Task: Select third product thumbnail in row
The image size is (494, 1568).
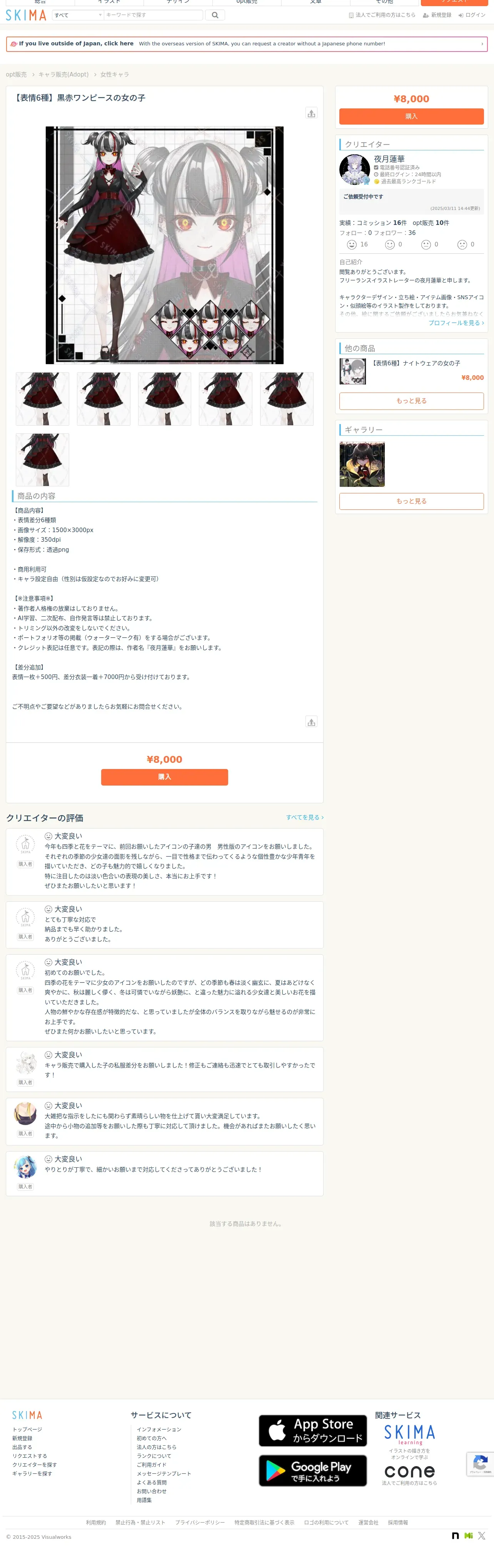Action: pyautogui.click(x=164, y=399)
